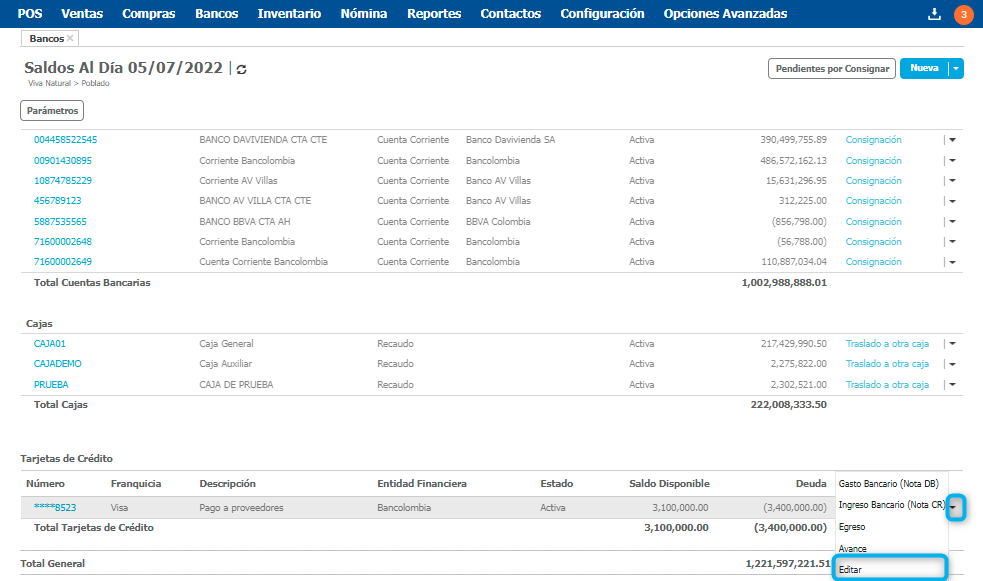Screen dimensions: 983x581
Task: Choose Avance in the dropdown list
Action: (x=853, y=548)
